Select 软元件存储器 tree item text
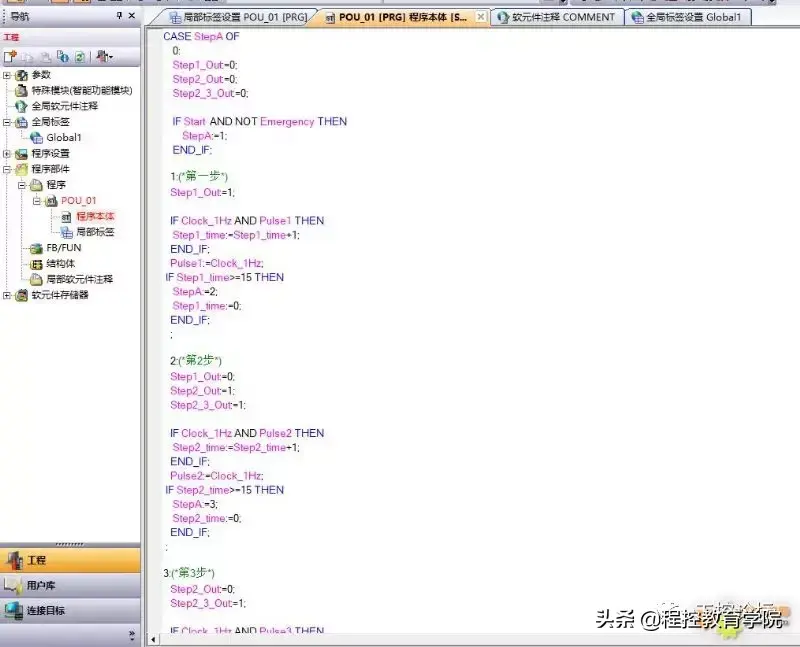The width and height of the screenshot is (800, 647). 60,295
